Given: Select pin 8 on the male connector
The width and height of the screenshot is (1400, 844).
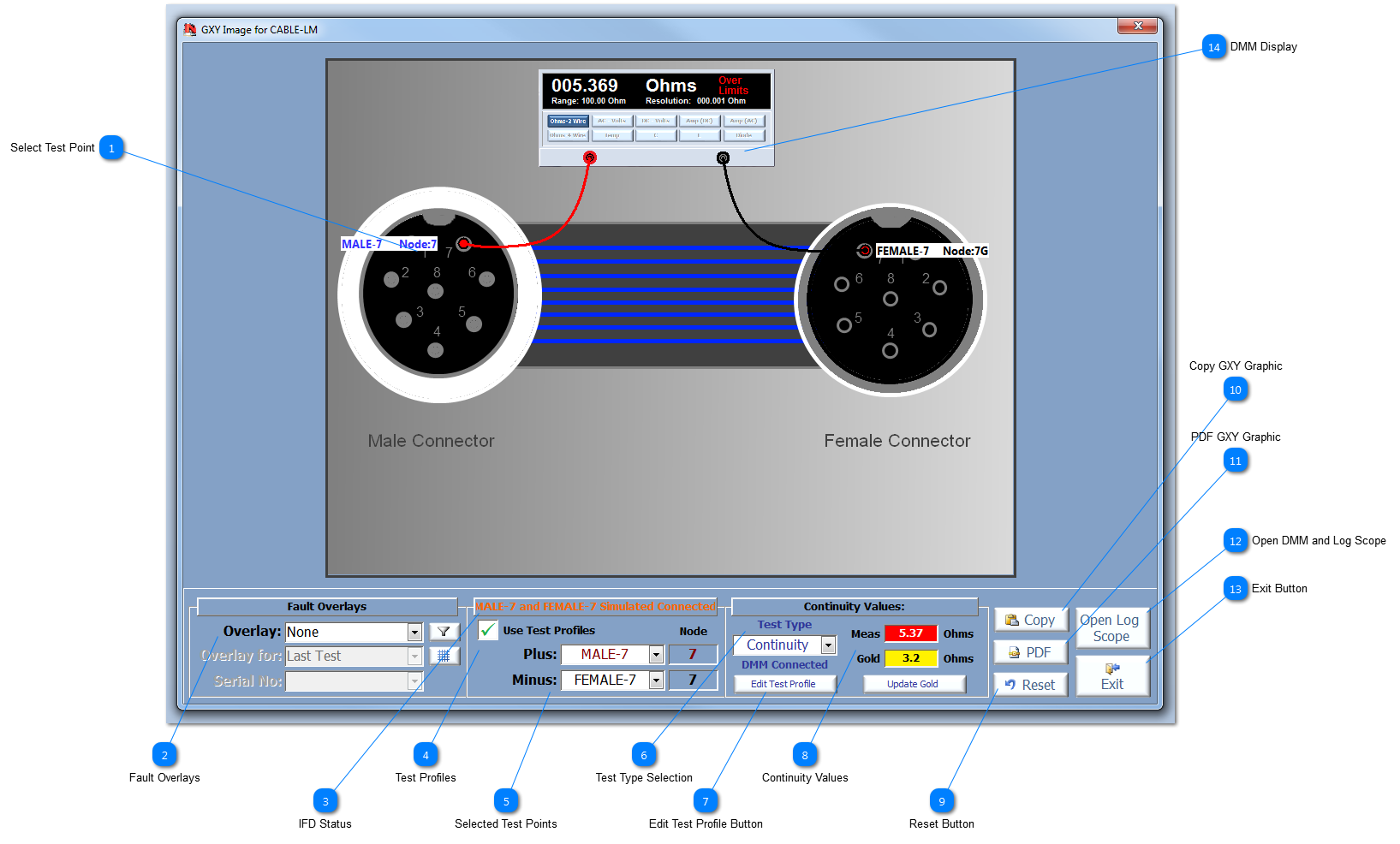Looking at the screenshot, I should pos(435,291).
